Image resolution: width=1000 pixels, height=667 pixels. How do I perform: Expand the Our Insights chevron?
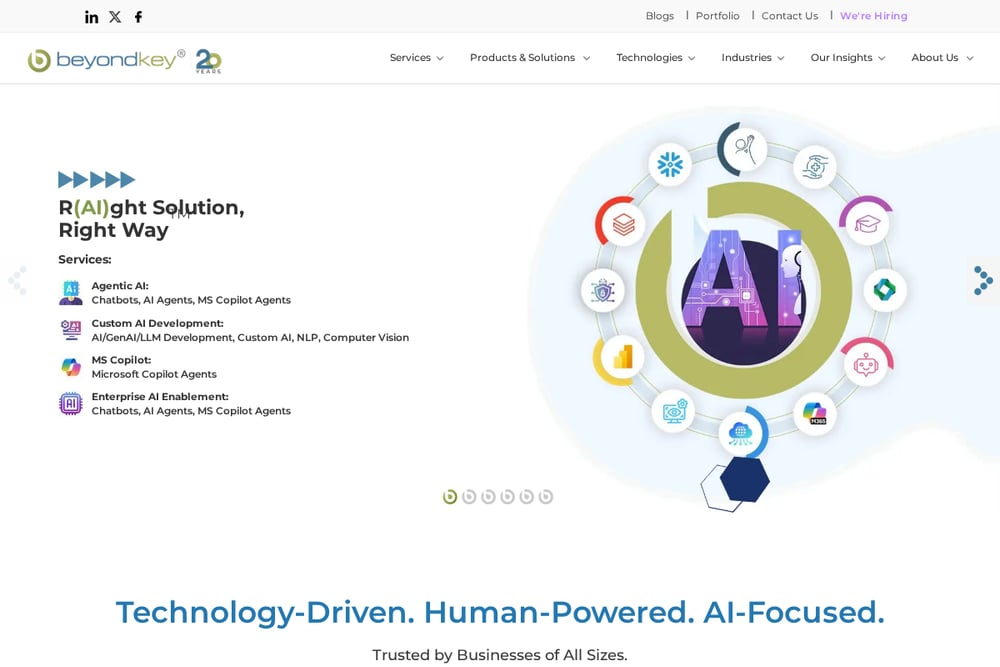881,58
